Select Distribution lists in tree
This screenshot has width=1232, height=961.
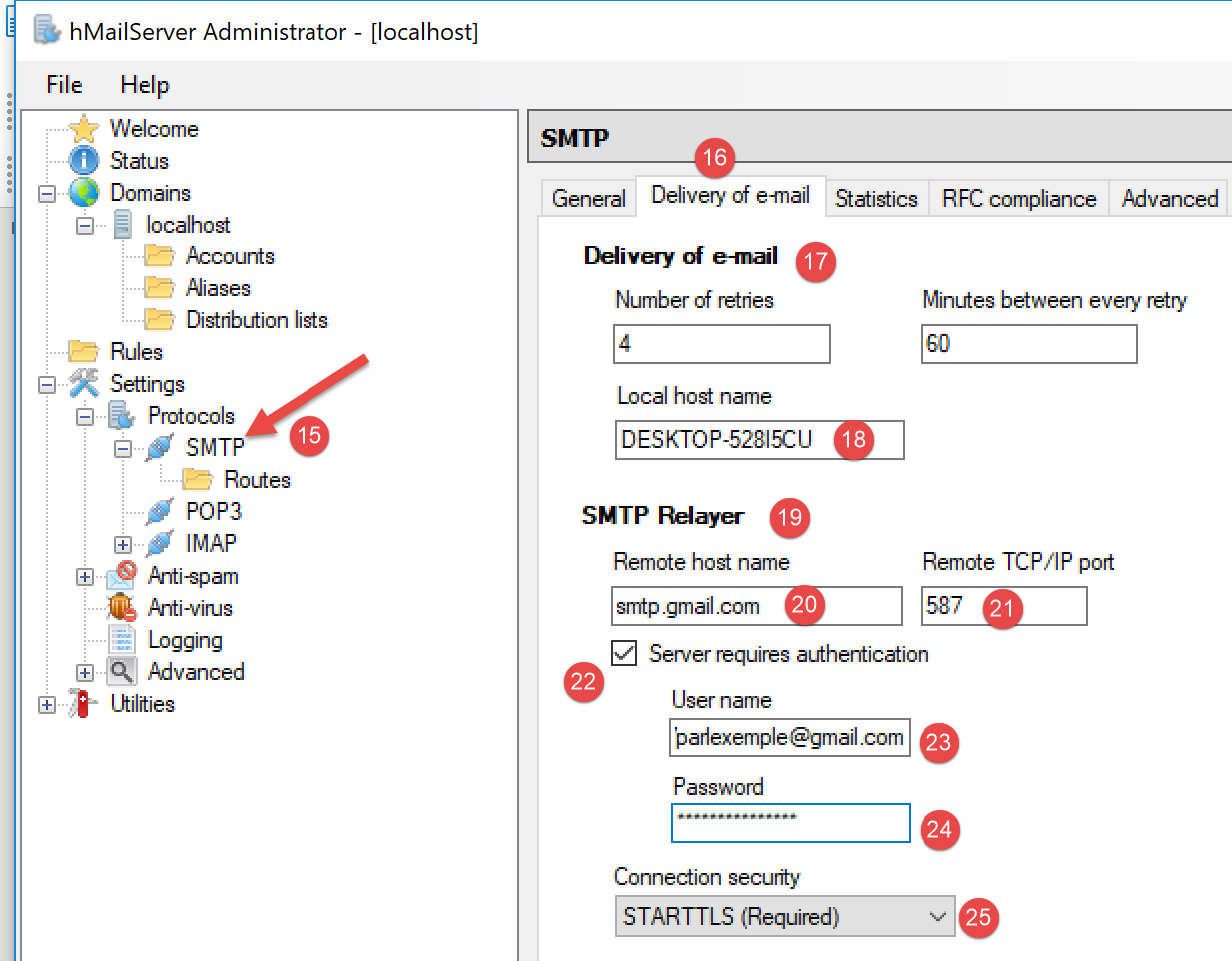(x=257, y=320)
